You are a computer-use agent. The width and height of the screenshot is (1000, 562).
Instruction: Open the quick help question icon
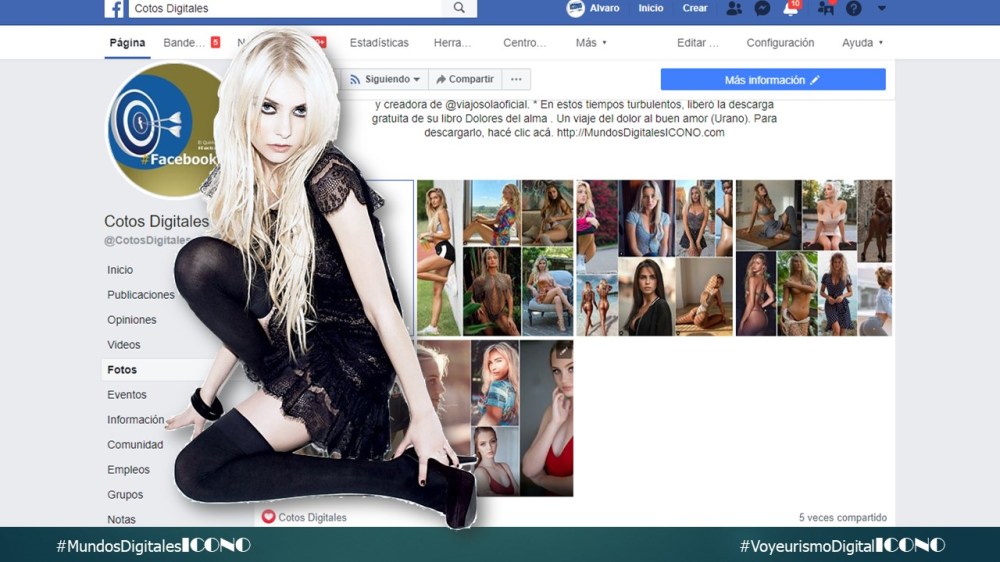853,8
